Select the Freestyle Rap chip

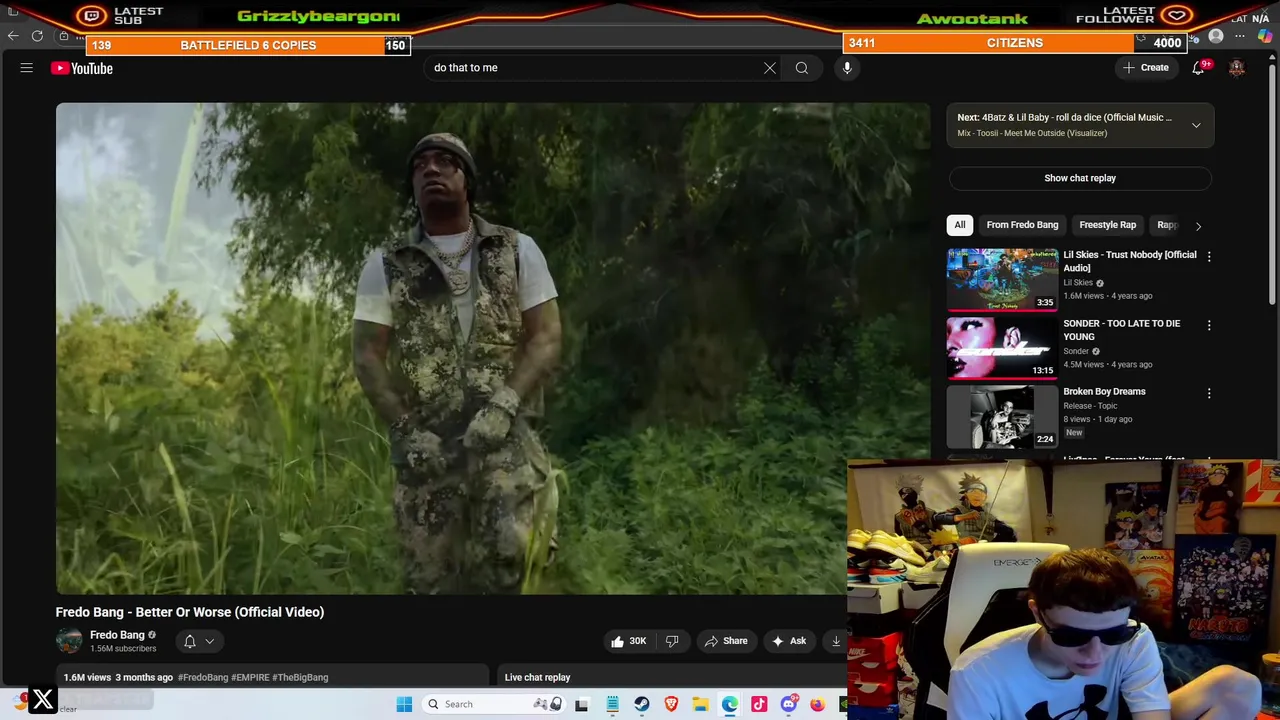tap(1107, 225)
